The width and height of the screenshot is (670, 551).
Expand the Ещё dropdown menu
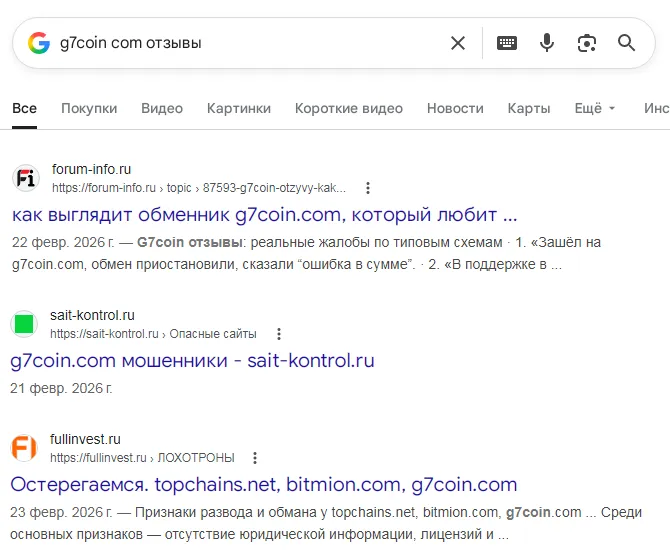[595, 108]
